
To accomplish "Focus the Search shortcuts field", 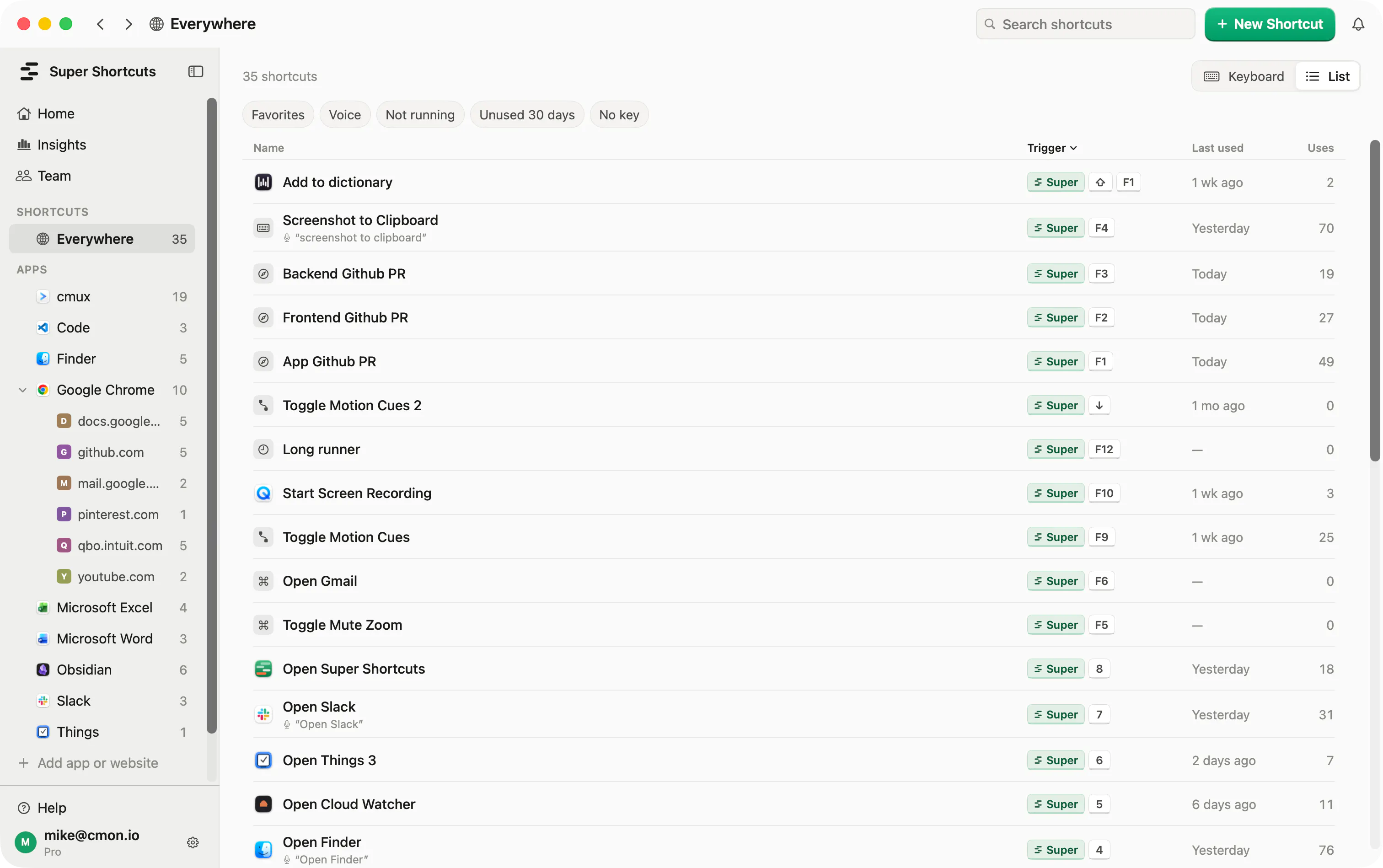I will point(1085,24).
